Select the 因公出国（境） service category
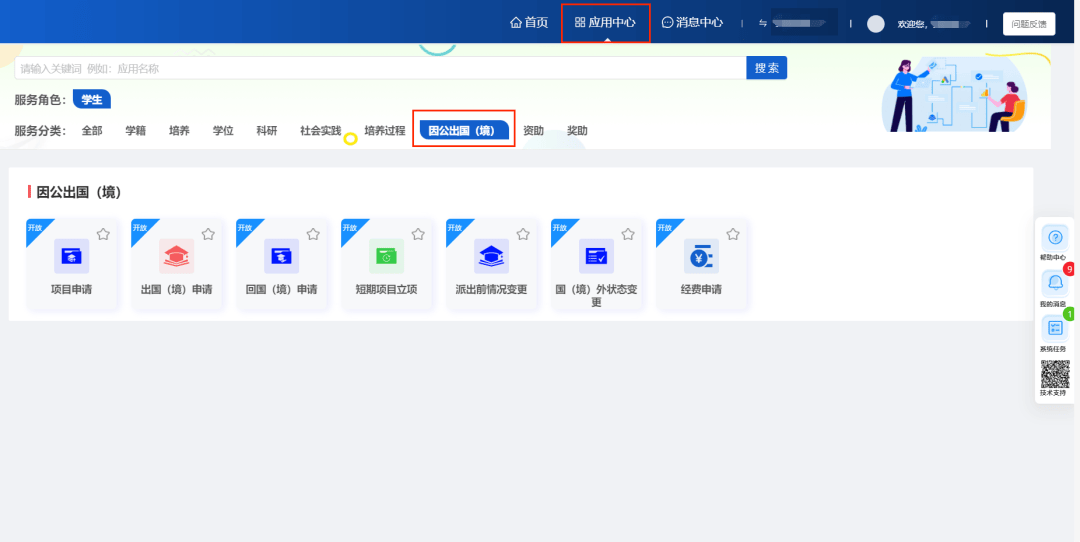 (464, 130)
